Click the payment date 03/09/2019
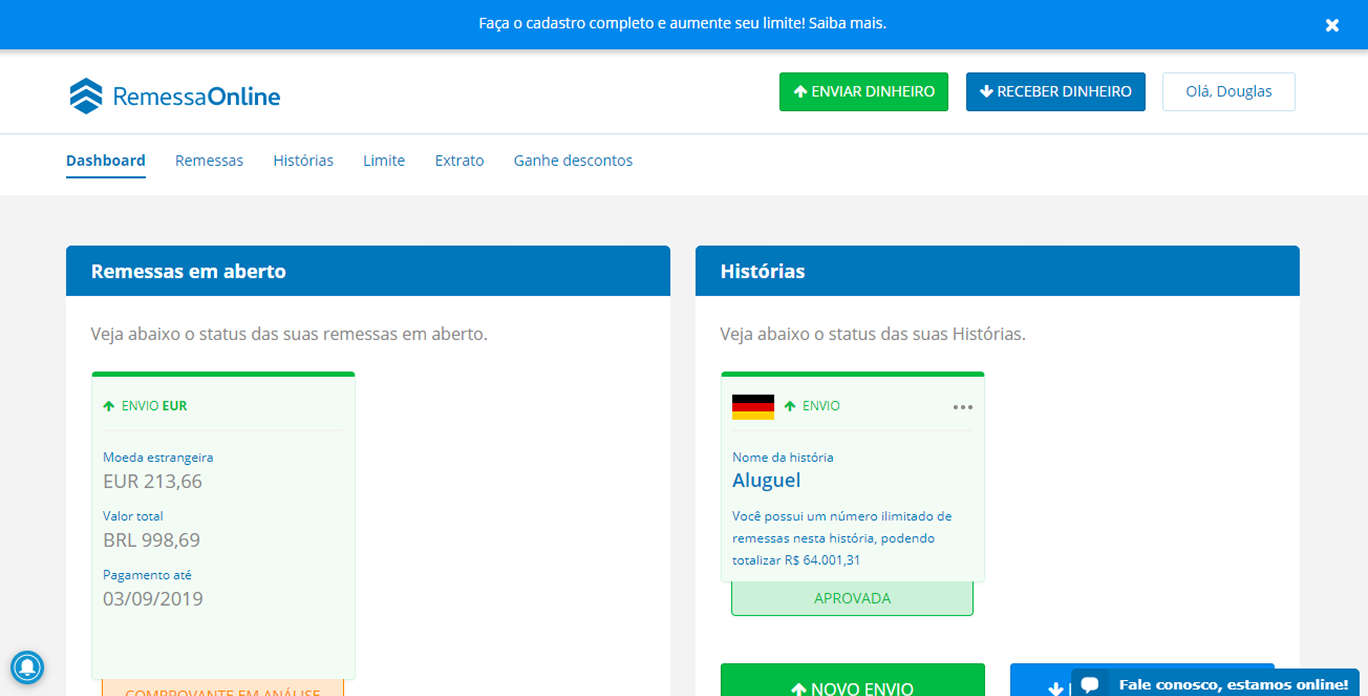The image size is (1368, 696). point(153,599)
